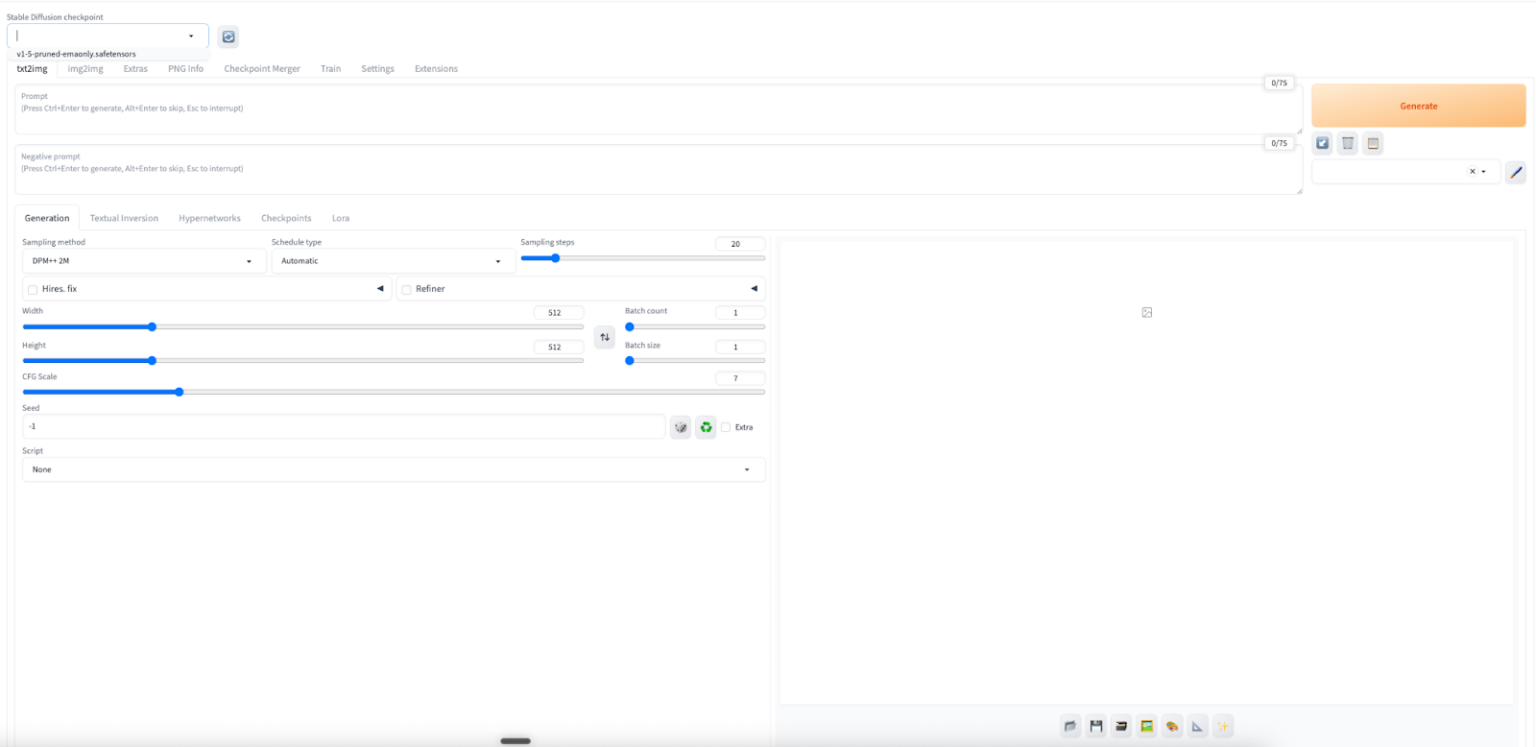Save images as zip archive icon
Image resolution: width=1536 pixels, height=747 pixels.
click(1122, 726)
